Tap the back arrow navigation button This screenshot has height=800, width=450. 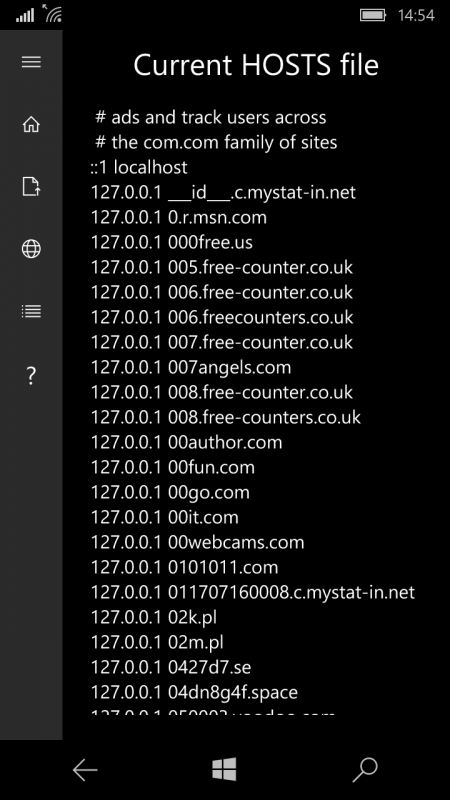tap(85, 770)
